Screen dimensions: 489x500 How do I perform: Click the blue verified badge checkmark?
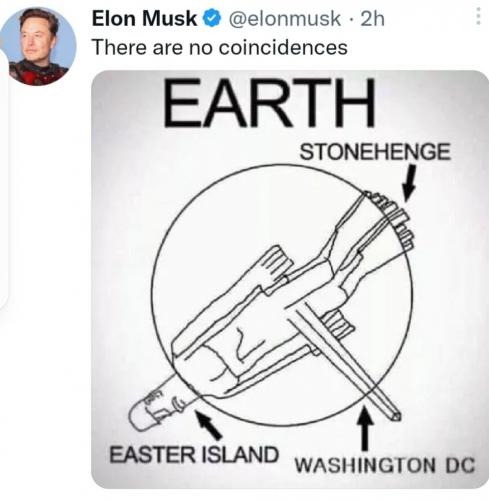click(212, 18)
